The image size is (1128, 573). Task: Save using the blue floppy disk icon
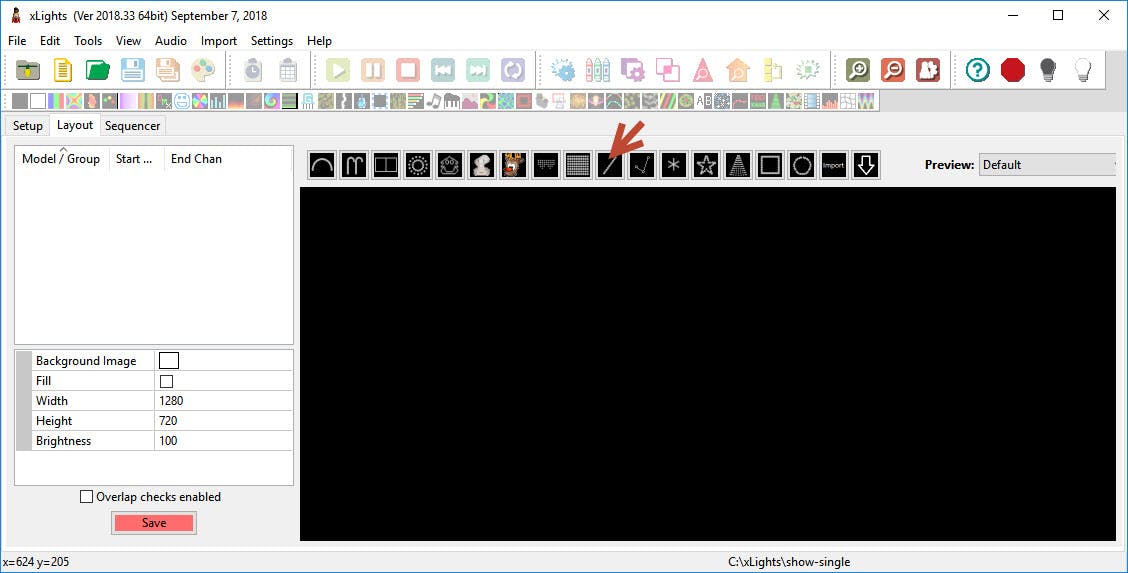click(x=132, y=70)
